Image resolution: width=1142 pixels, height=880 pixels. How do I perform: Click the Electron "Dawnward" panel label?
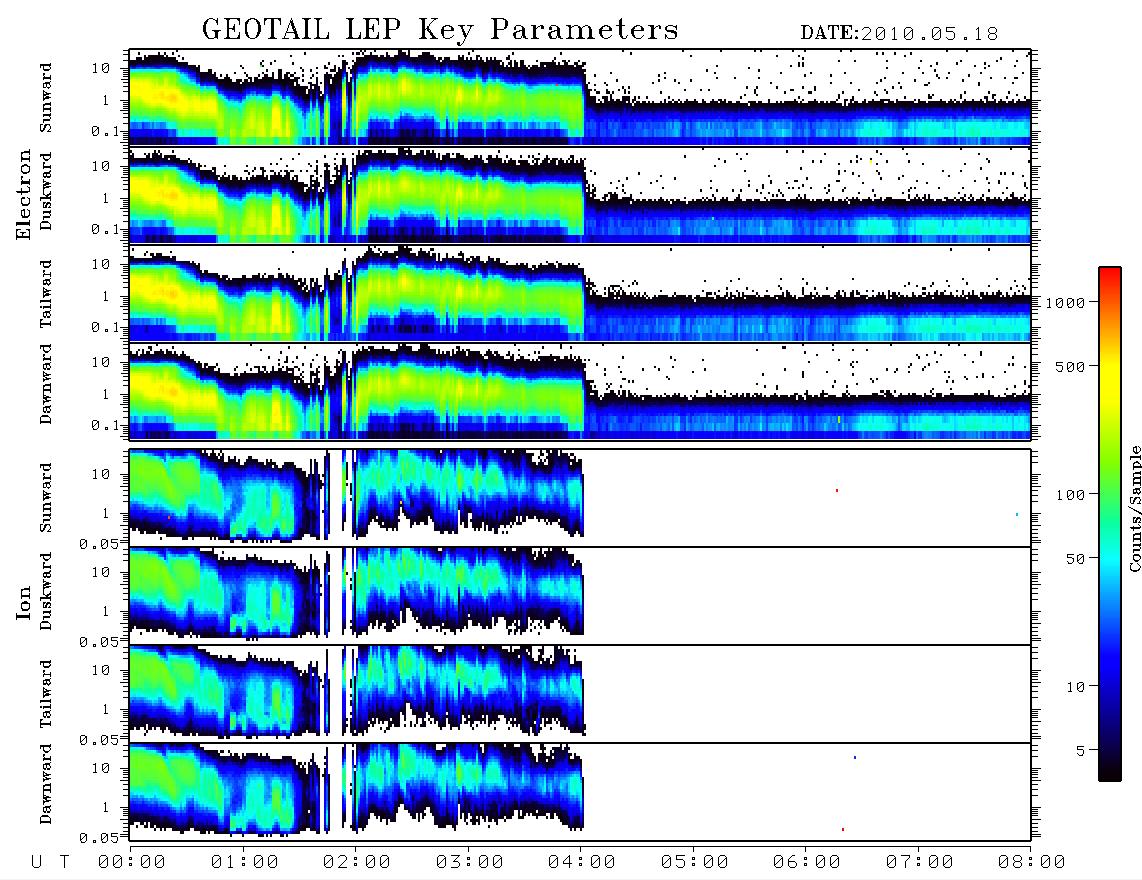(x=46, y=384)
